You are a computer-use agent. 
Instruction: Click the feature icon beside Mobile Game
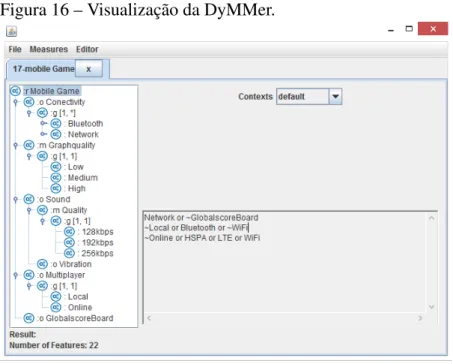tap(15, 91)
